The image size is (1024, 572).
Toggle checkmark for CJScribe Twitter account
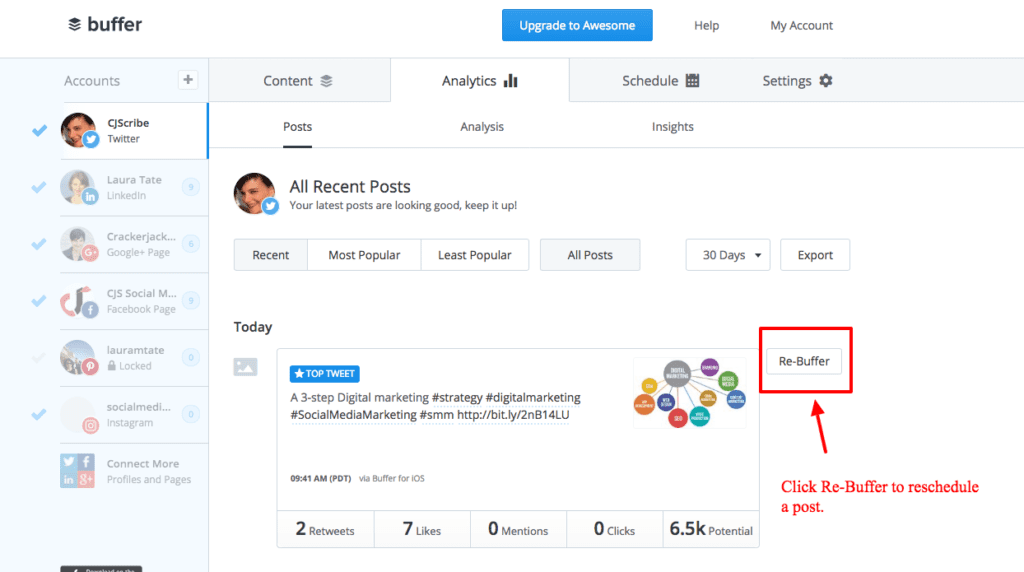(x=39, y=130)
